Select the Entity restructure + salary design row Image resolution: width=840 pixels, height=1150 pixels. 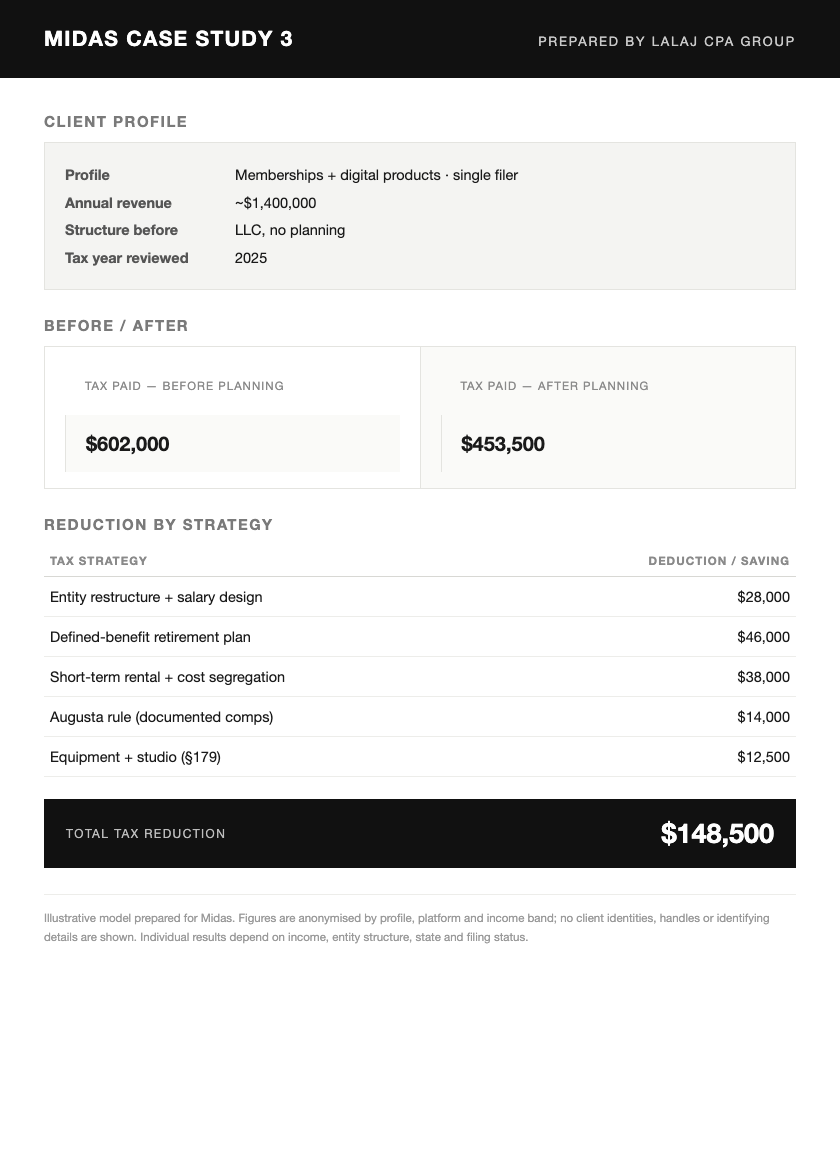point(420,597)
